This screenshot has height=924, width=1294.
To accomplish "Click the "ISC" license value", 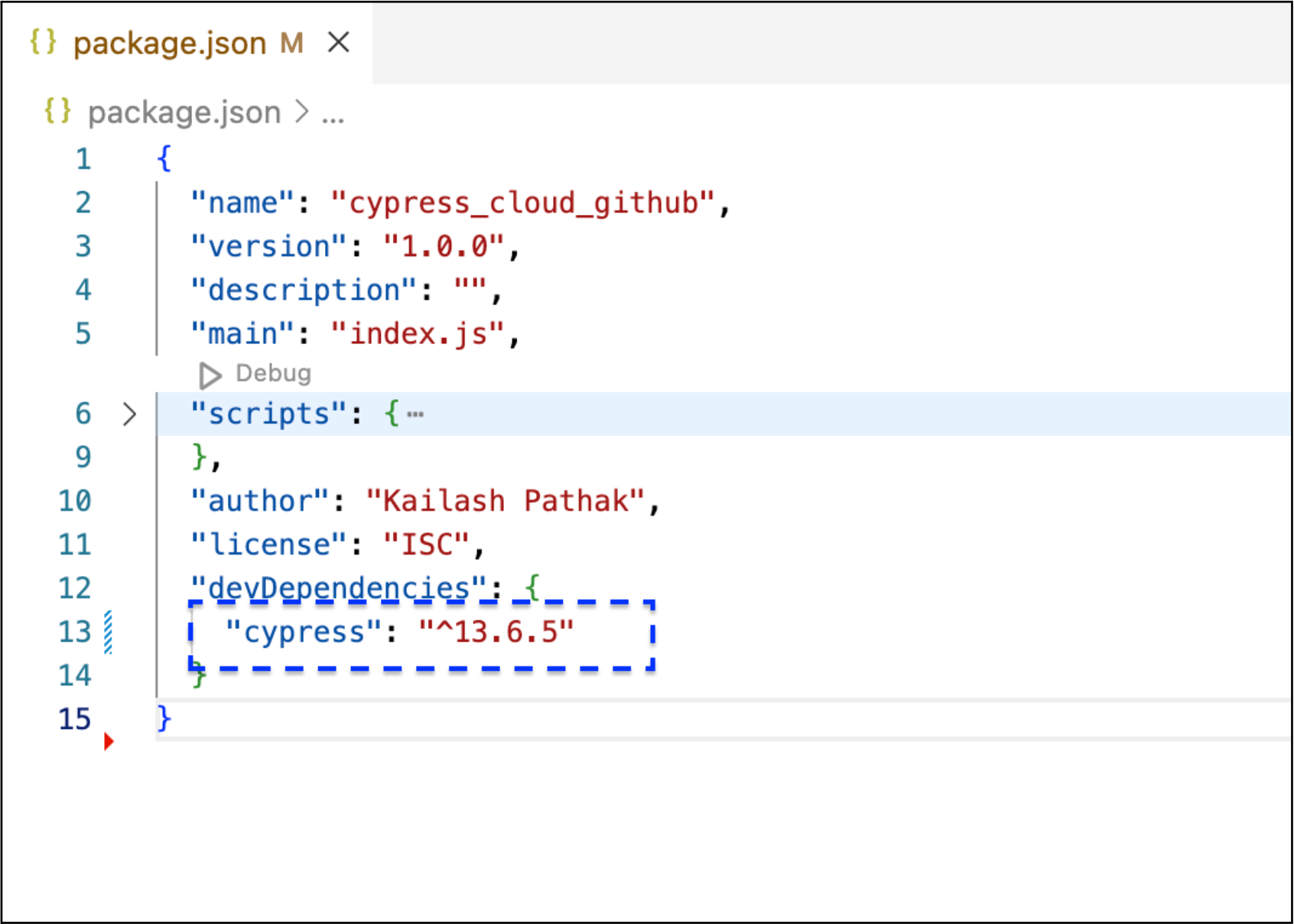I will point(426,545).
